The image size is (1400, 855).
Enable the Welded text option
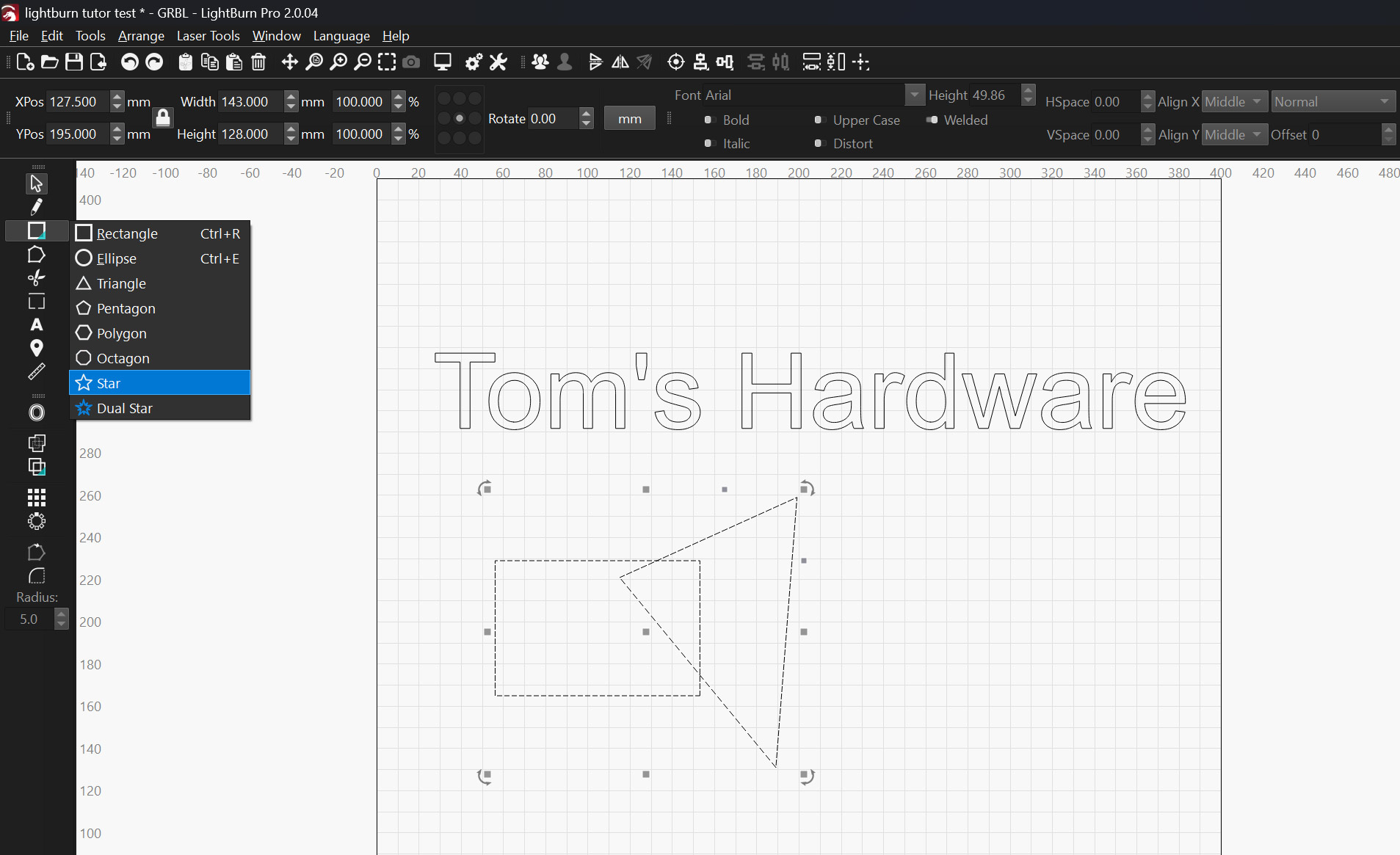[932, 120]
